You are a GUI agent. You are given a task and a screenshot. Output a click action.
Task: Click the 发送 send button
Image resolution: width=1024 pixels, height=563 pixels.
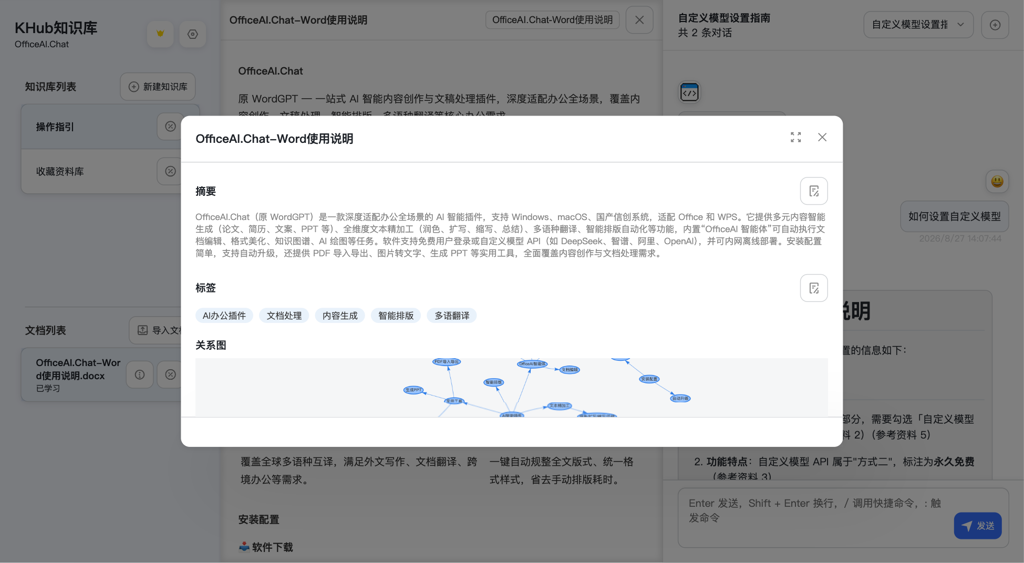click(978, 526)
